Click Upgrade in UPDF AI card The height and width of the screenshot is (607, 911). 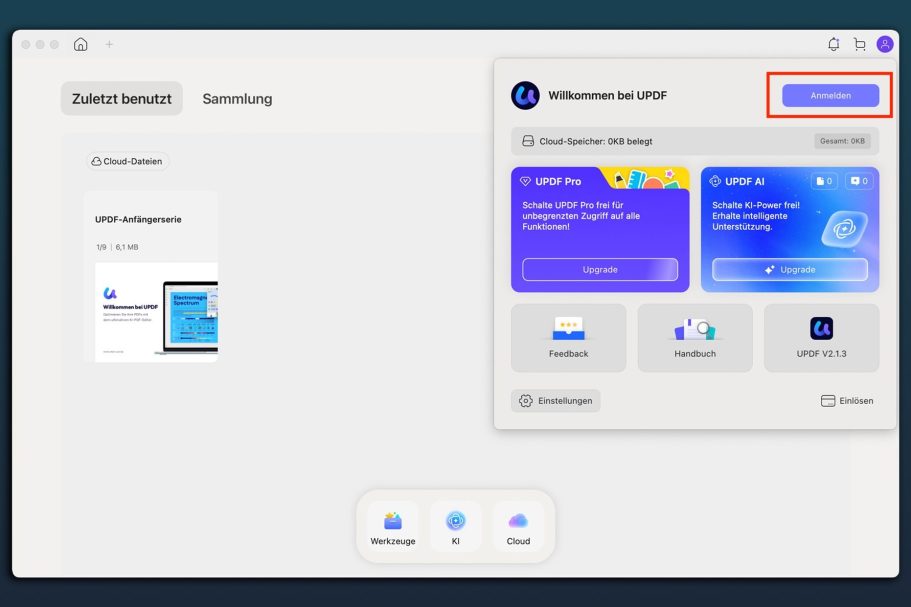pyautogui.click(x=790, y=270)
